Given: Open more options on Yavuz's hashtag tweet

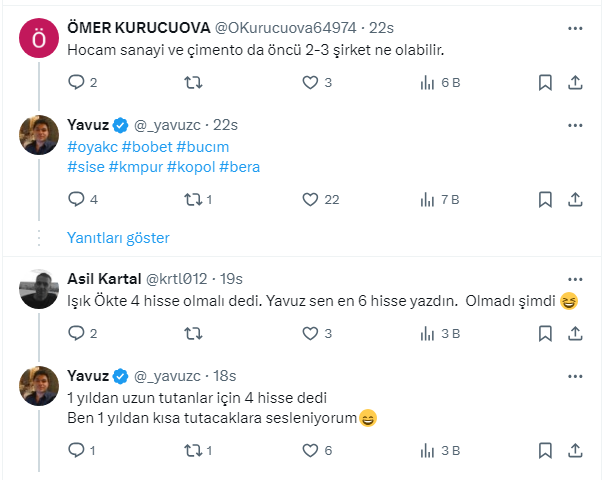Looking at the screenshot, I should [574, 124].
